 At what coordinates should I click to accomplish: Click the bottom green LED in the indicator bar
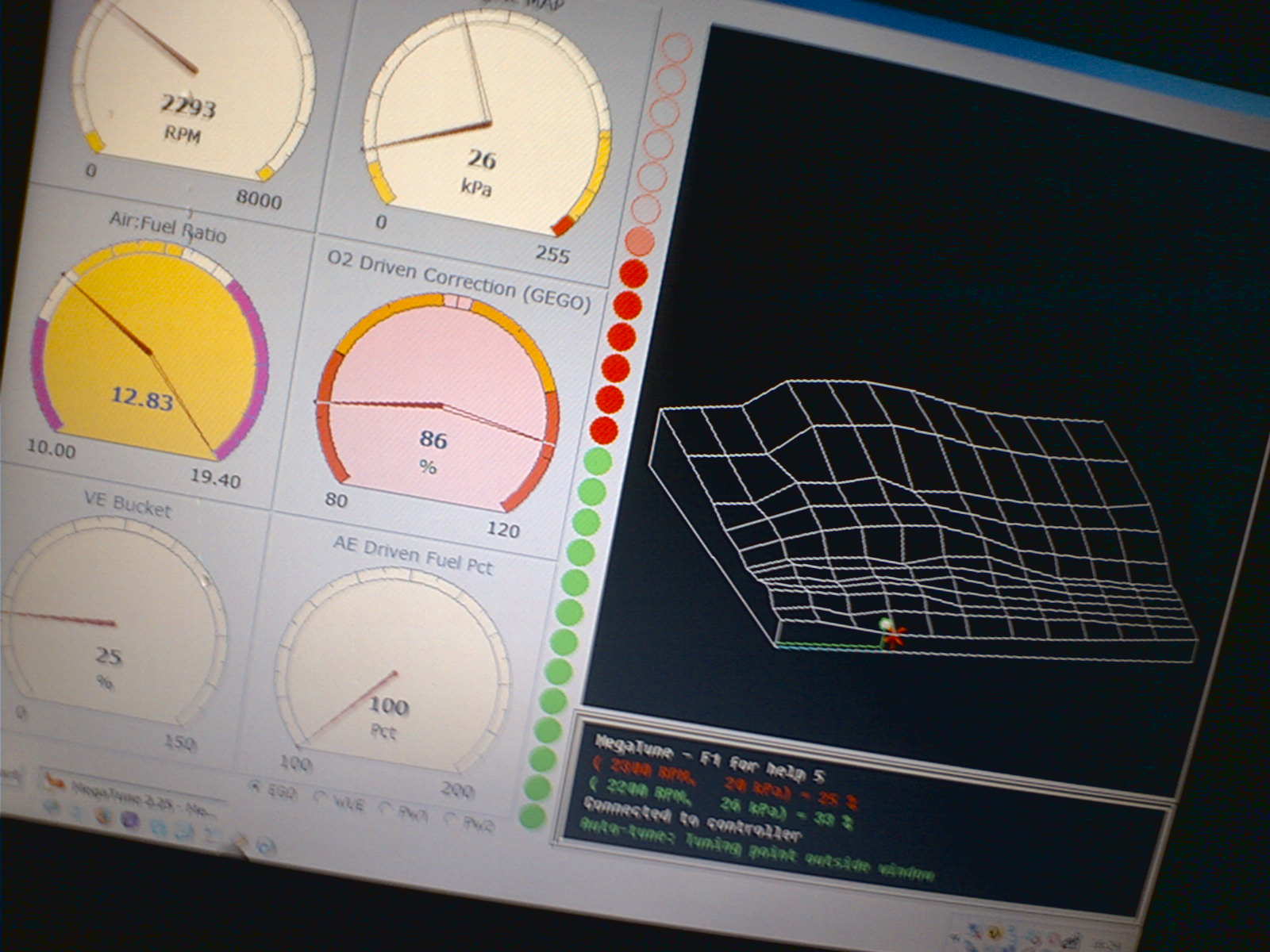tap(532, 816)
